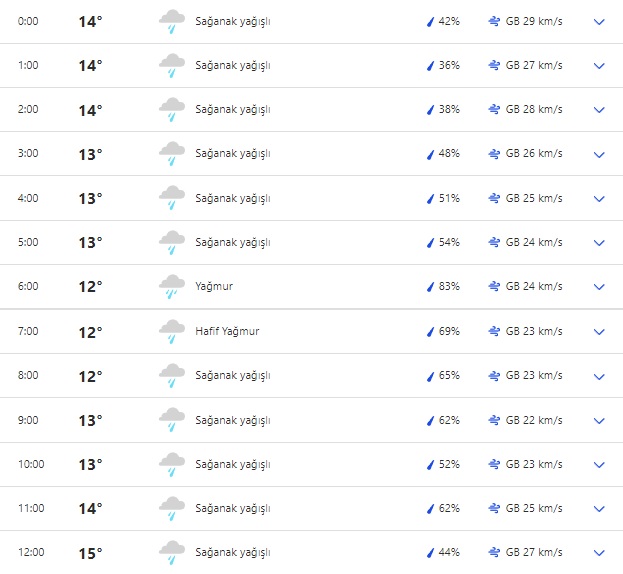Image resolution: width=623 pixels, height=574 pixels.
Task: Click the Yağmur label at 6:00
Action: click(x=214, y=287)
